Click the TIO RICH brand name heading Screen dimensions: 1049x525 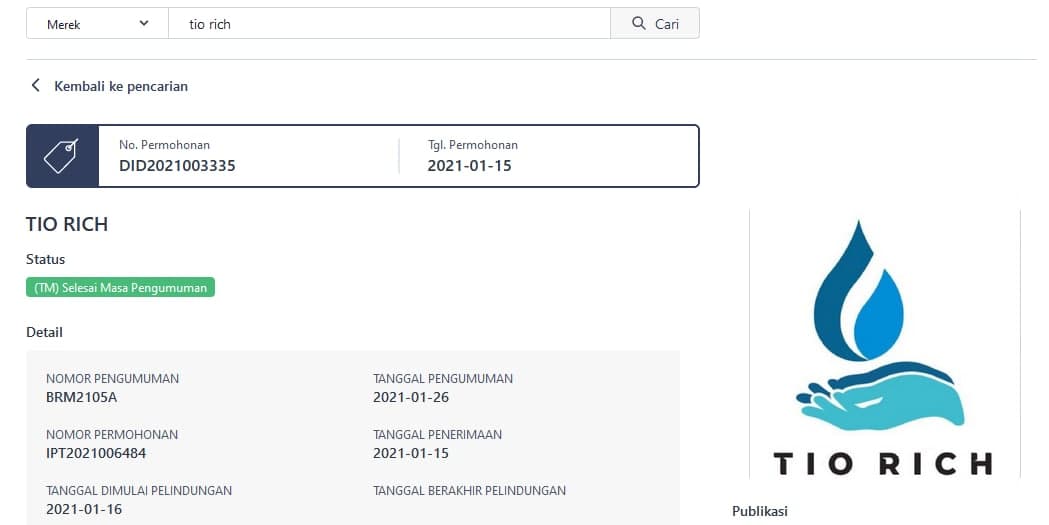click(x=67, y=224)
